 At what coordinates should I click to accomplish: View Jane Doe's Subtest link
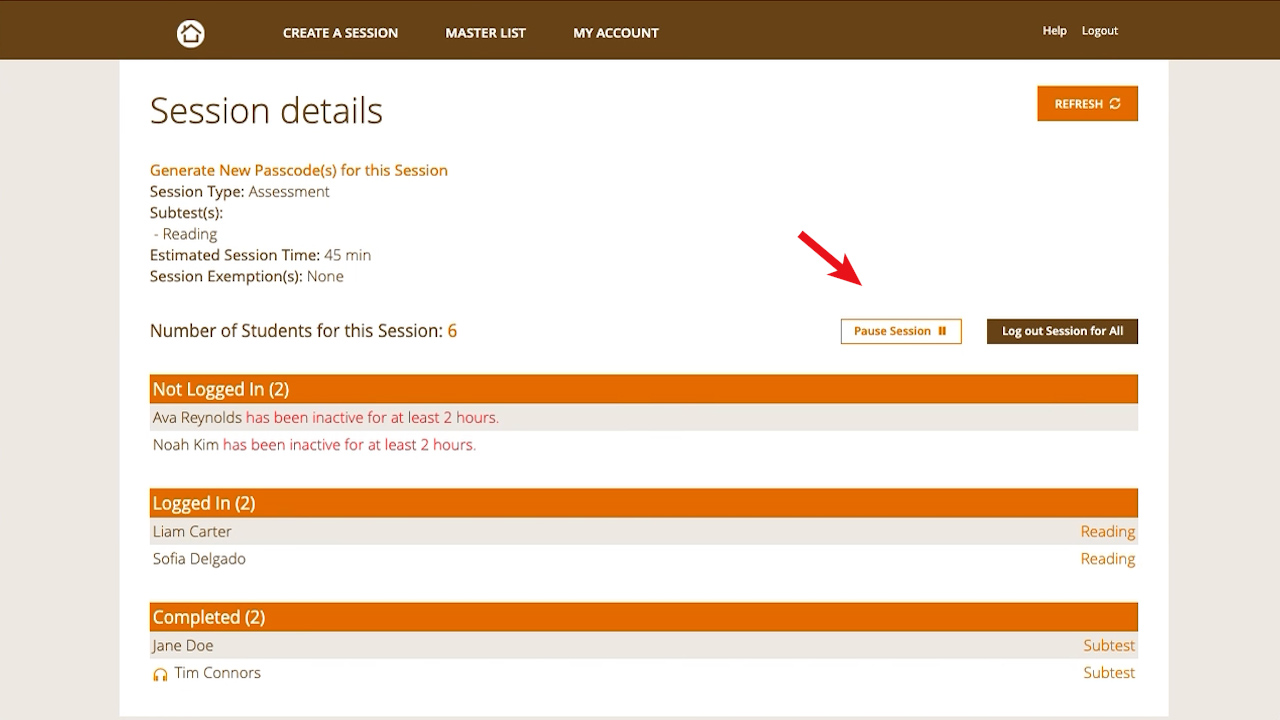[1108, 646]
